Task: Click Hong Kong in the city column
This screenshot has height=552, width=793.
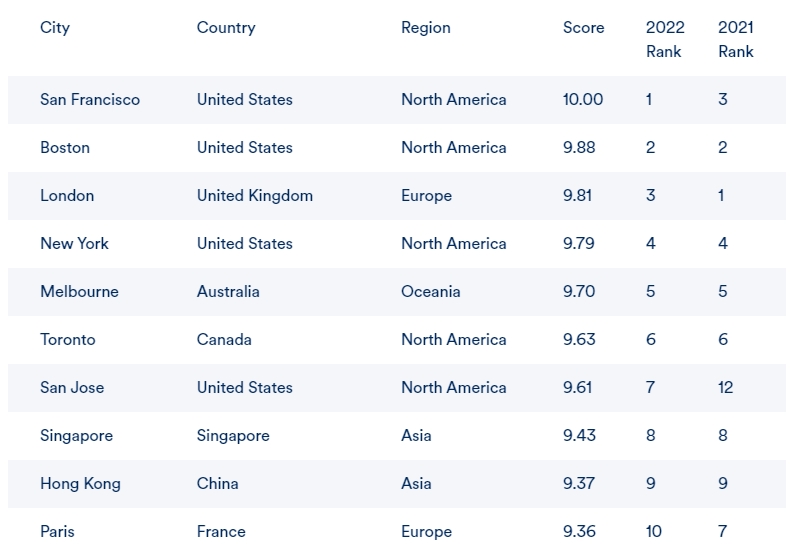Action: coord(80,484)
